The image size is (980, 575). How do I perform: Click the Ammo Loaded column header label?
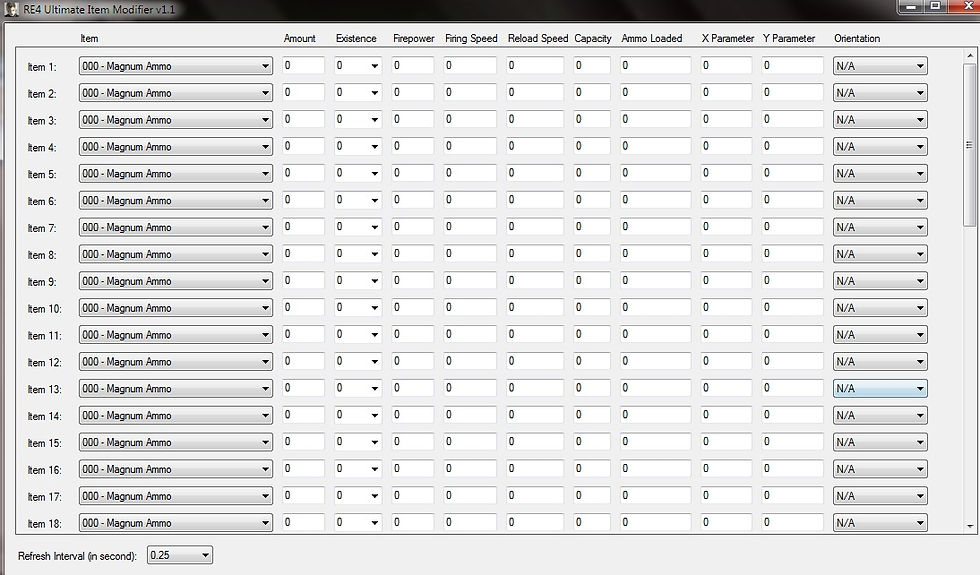[x=652, y=38]
